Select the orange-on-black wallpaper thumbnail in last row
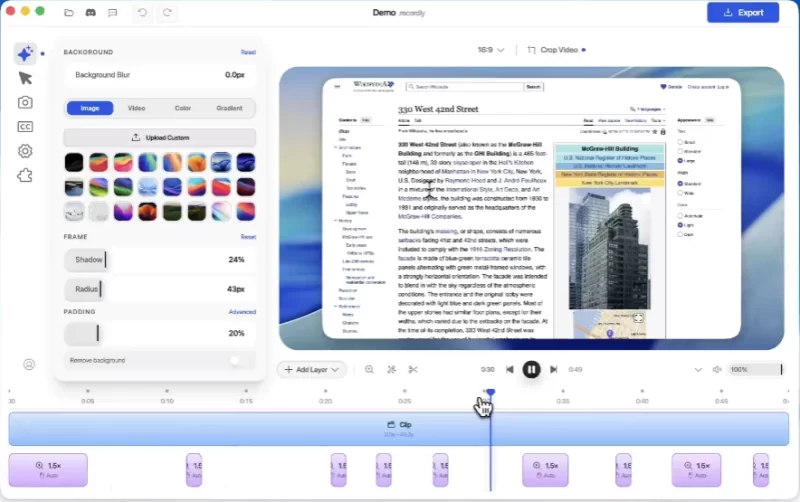This screenshot has width=800, height=502. pos(147,212)
